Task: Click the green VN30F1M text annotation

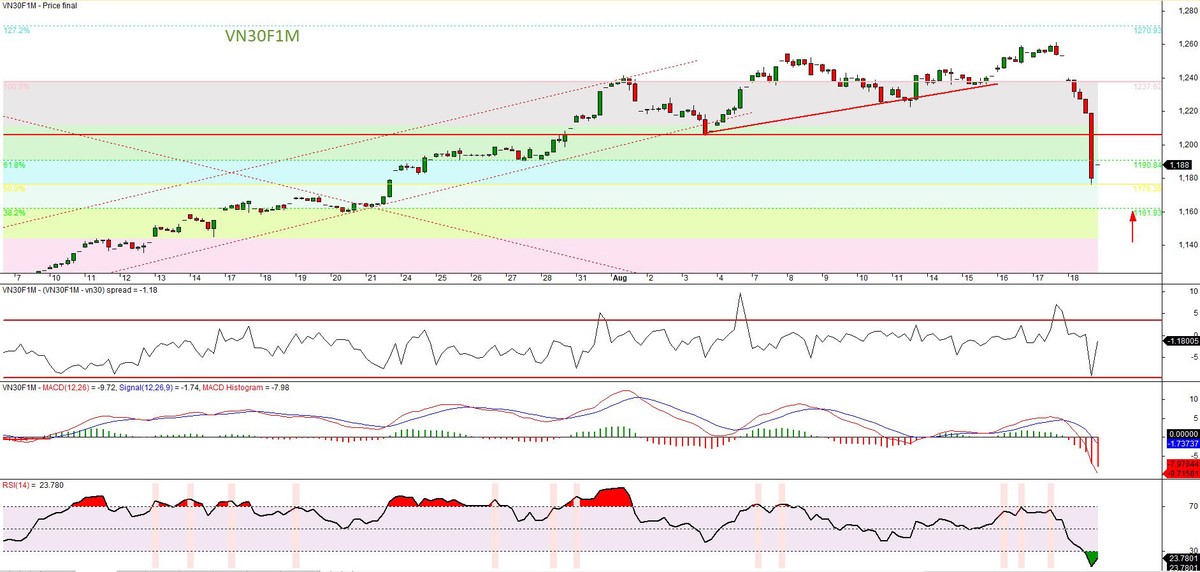Action: tap(263, 36)
